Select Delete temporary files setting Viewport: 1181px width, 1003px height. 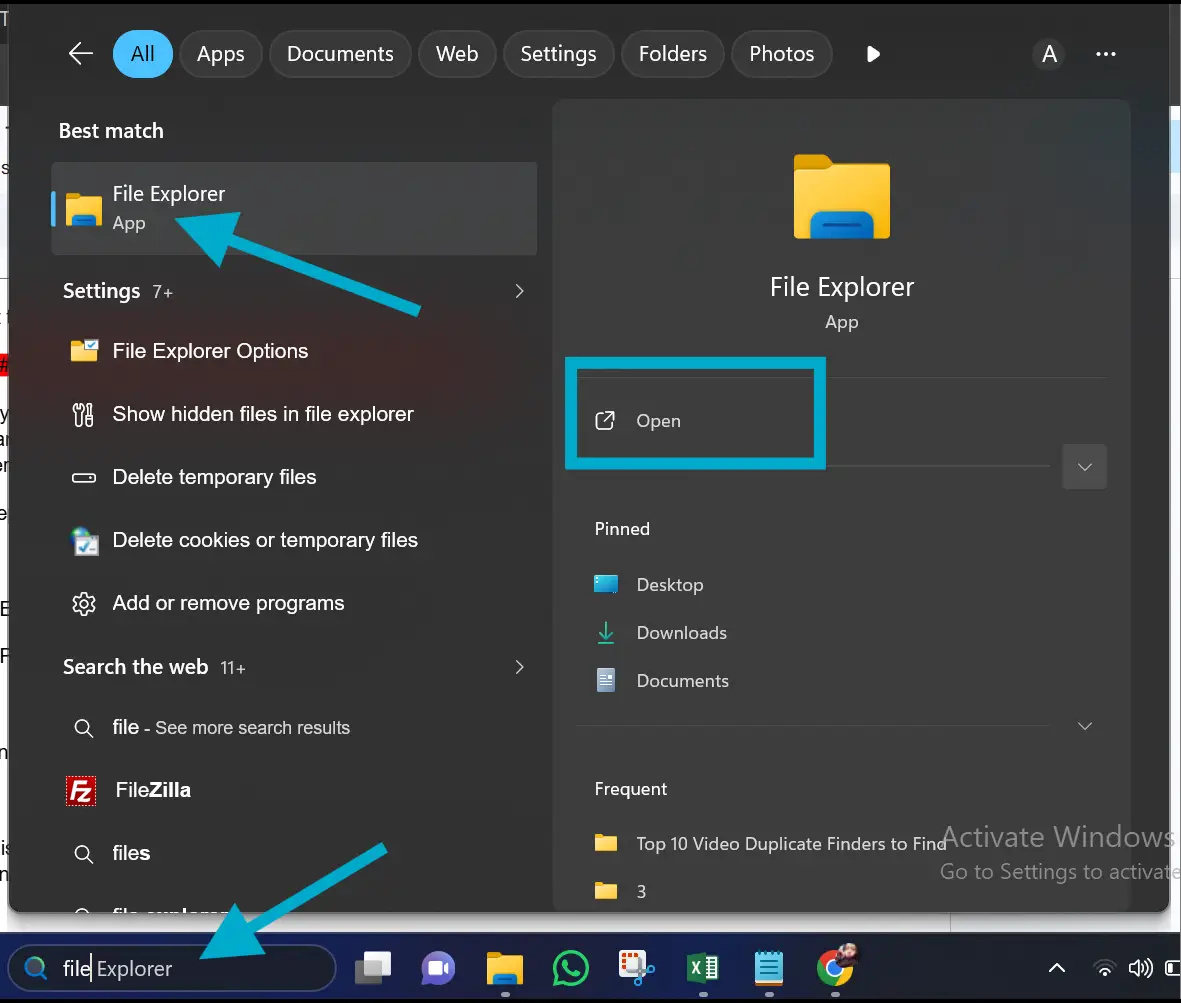pyautogui.click(x=214, y=477)
